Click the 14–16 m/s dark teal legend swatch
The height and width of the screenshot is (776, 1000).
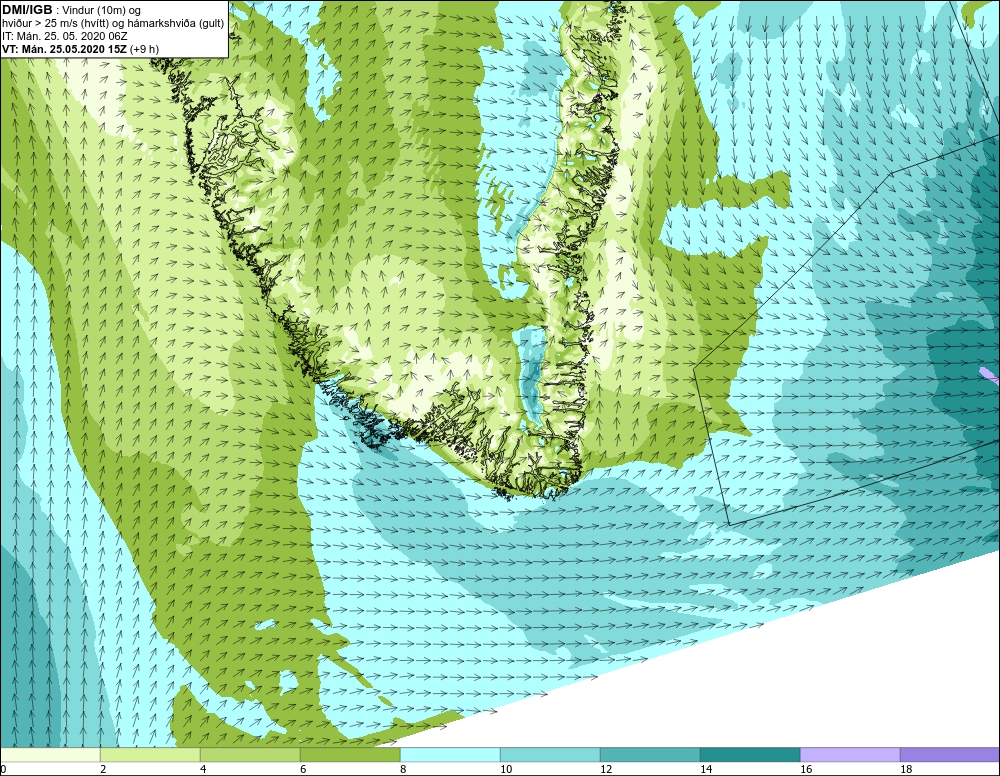click(750, 755)
